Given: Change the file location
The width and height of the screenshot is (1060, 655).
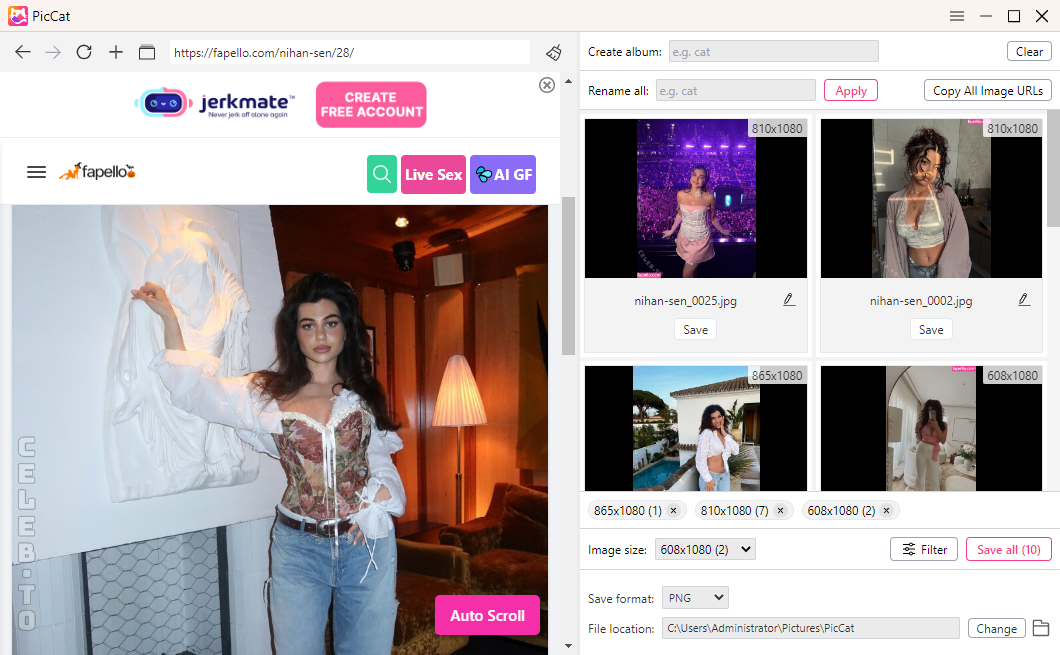Looking at the screenshot, I should (996, 629).
